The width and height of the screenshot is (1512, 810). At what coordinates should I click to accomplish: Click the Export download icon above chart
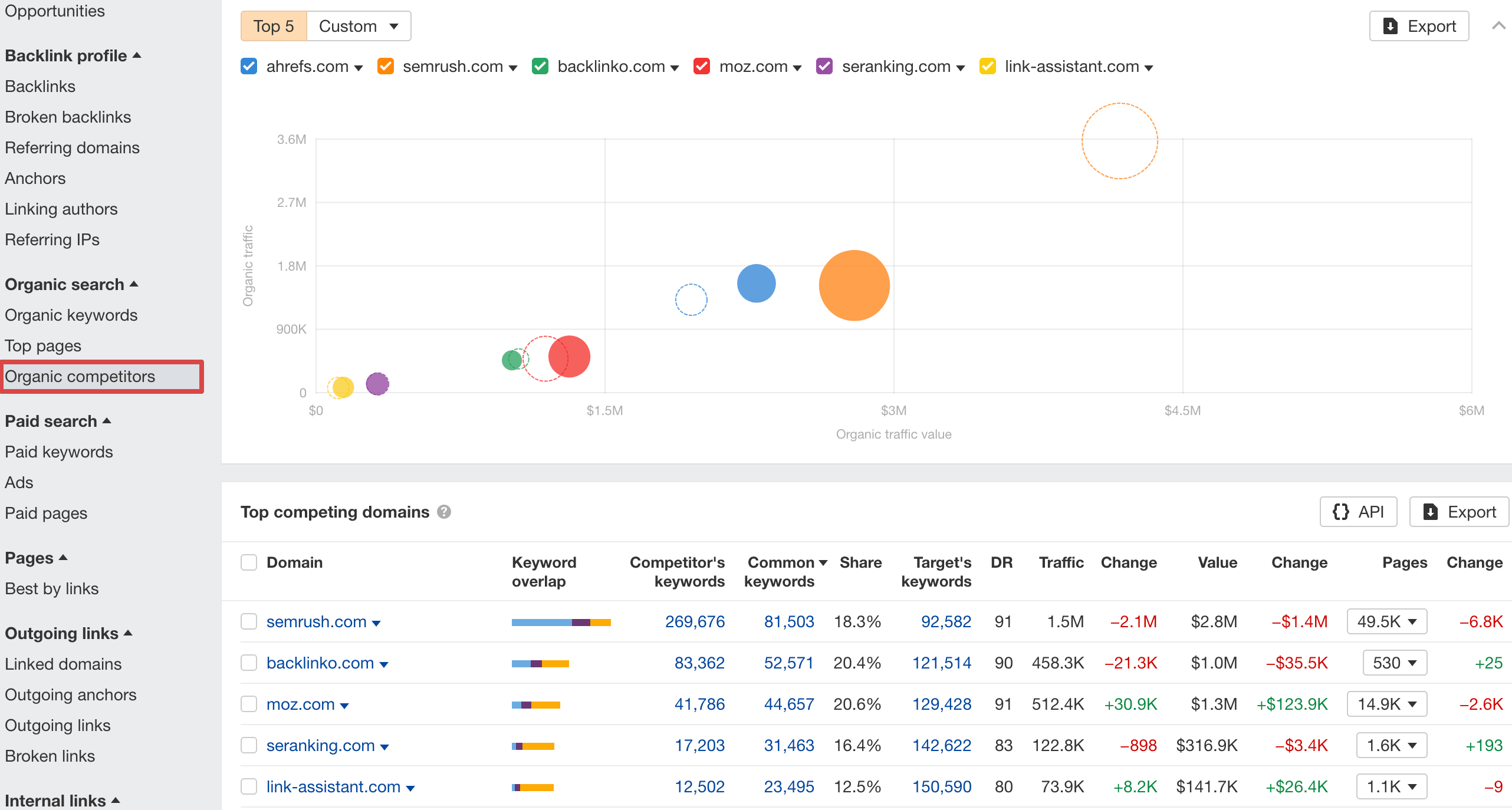click(x=1390, y=26)
